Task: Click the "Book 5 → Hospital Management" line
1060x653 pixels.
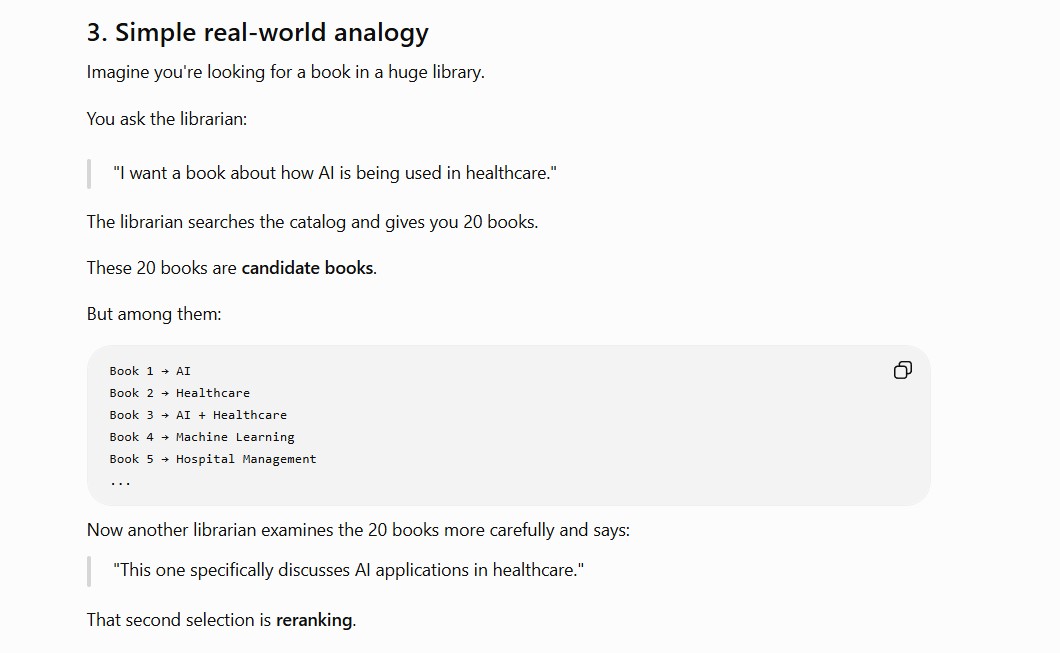Action: click(213, 459)
